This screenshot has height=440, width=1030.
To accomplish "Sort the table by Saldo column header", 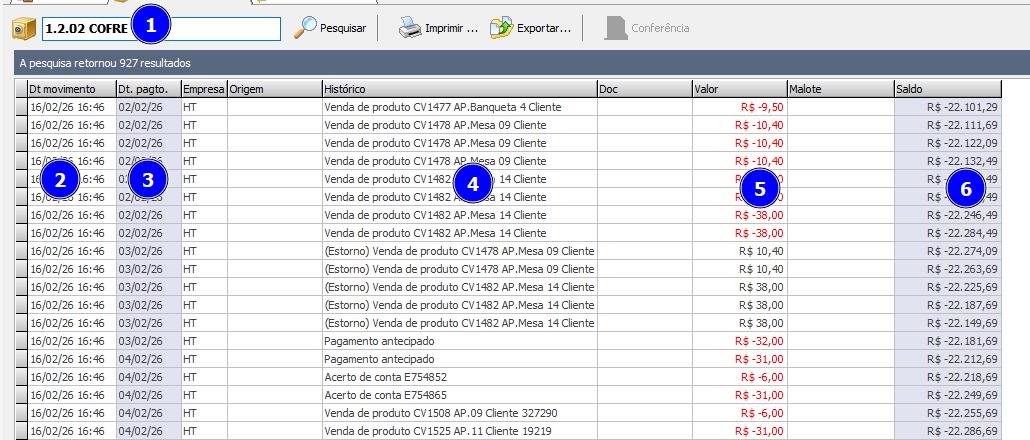I will tap(946, 89).
